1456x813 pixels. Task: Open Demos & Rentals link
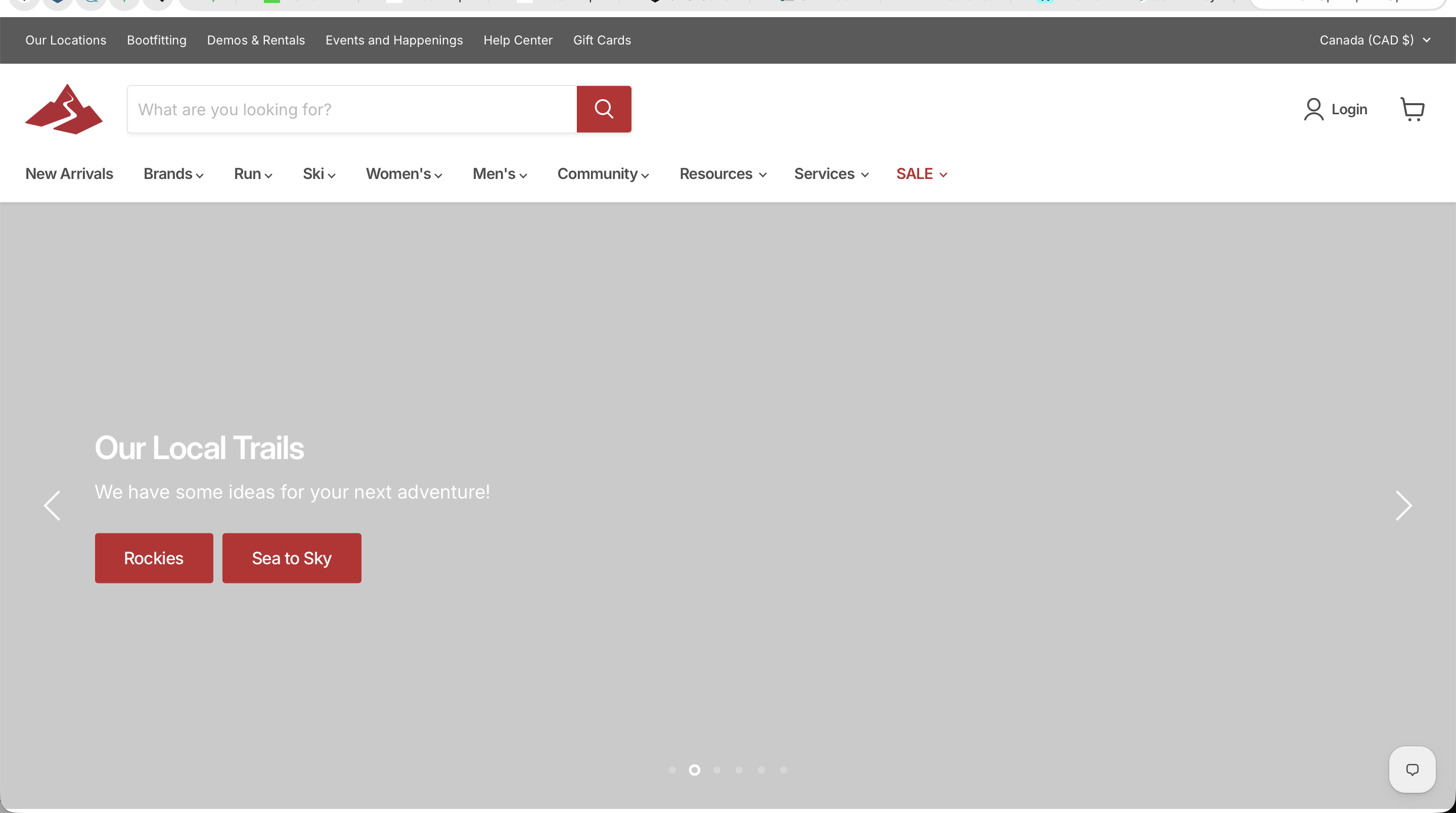point(256,40)
